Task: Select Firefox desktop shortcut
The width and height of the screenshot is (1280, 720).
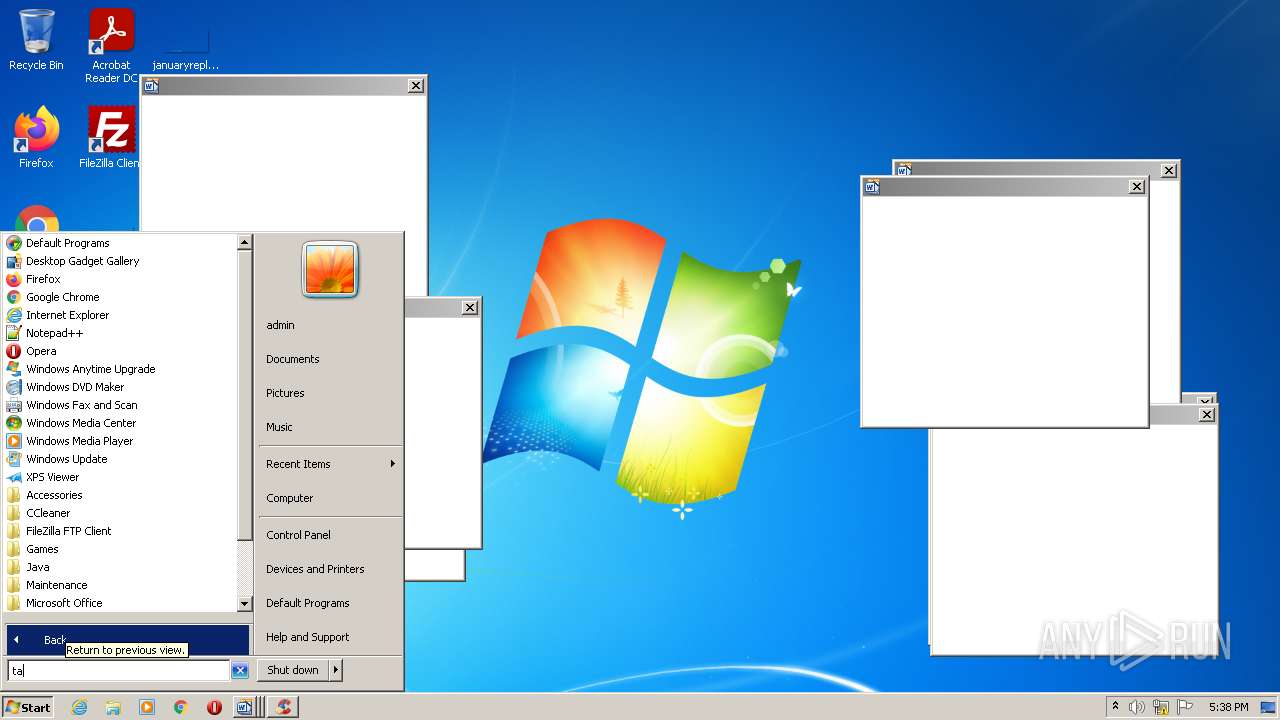Action: pyautogui.click(x=36, y=138)
